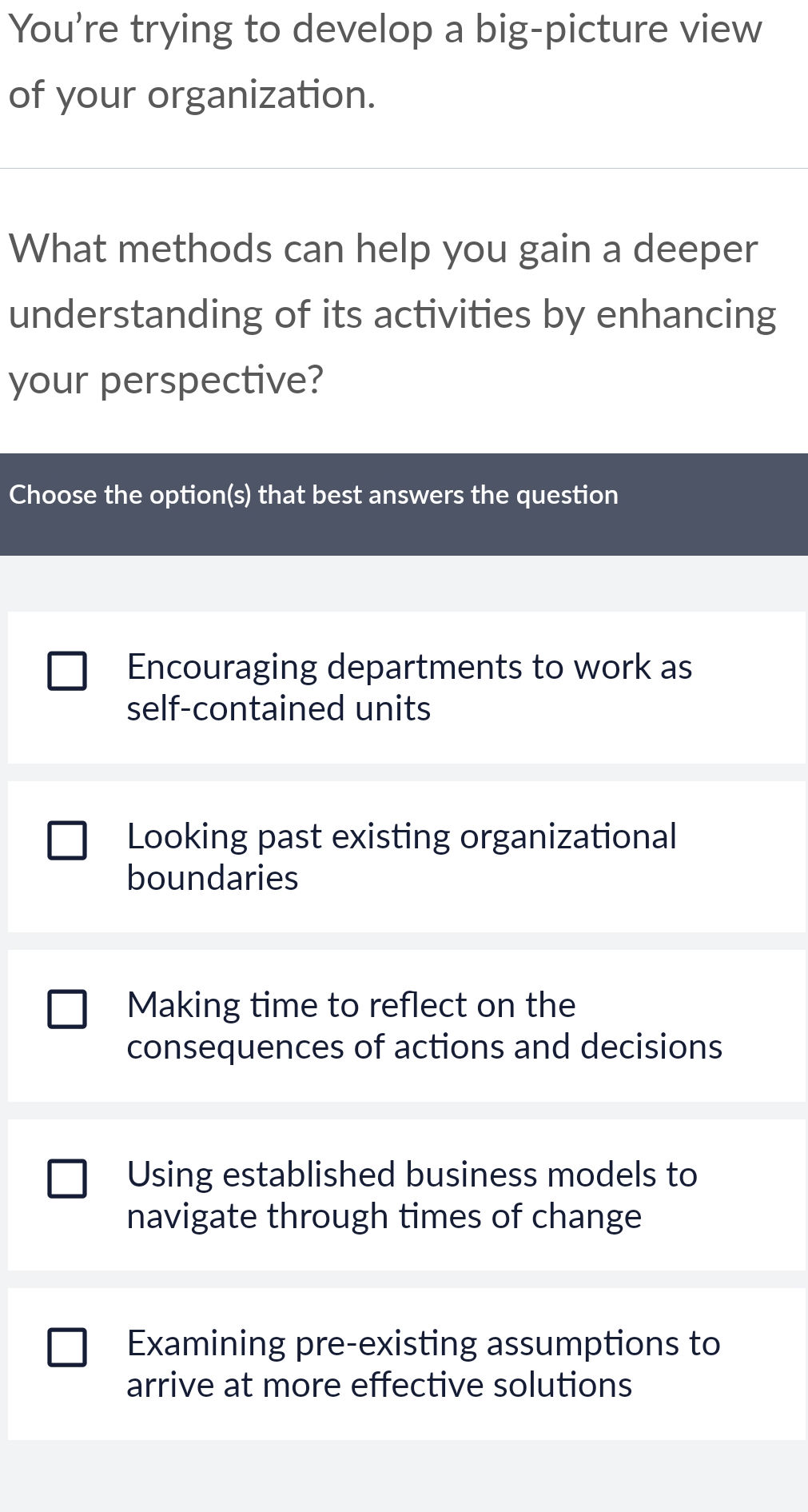This screenshot has width=808, height=1512.
Task: Select the 'Looking past existing organizational boundaries' option
Action: pyautogui.click(x=404, y=856)
